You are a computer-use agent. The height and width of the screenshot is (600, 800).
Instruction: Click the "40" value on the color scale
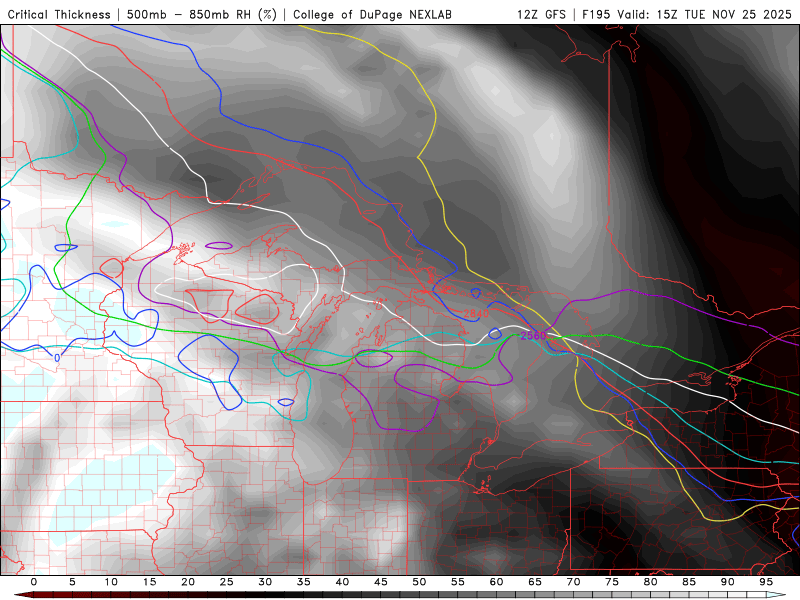[342, 582]
